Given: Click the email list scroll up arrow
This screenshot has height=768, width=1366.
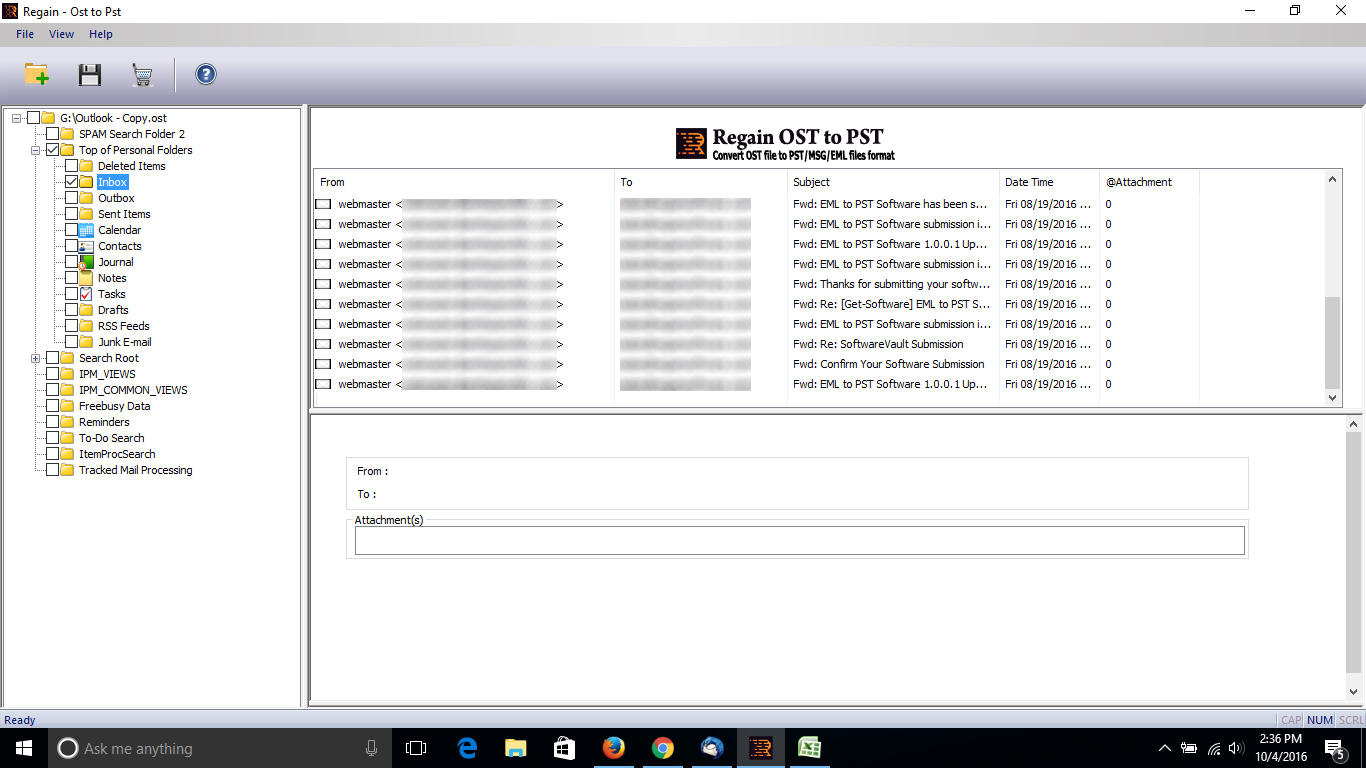Looking at the screenshot, I should [1332, 180].
